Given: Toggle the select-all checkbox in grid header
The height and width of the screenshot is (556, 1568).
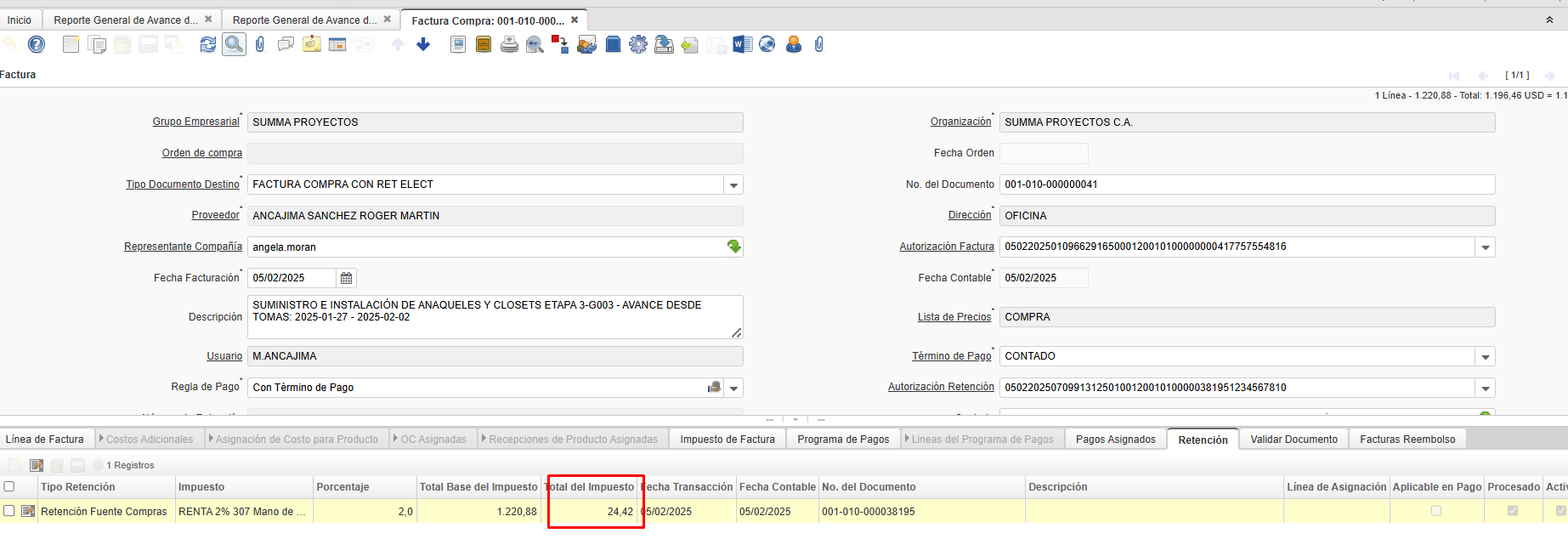Looking at the screenshot, I should coord(9,487).
